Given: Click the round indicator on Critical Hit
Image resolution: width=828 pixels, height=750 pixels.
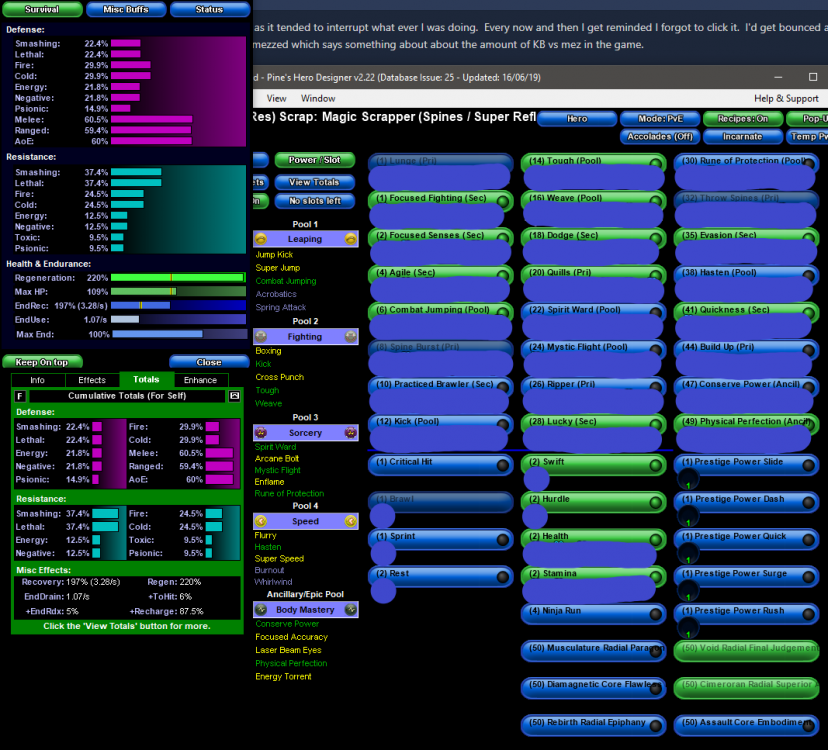Looking at the screenshot, I should pos(502,465).
